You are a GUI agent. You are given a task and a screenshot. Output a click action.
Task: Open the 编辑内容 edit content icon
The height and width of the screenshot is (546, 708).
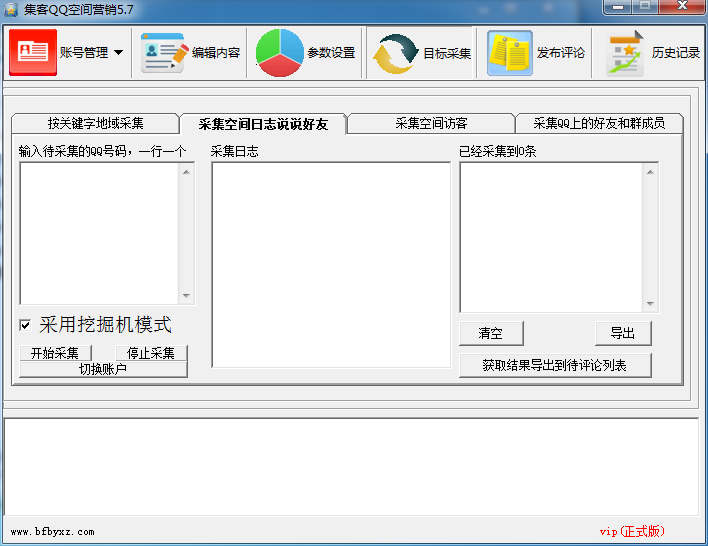[163, 53]
